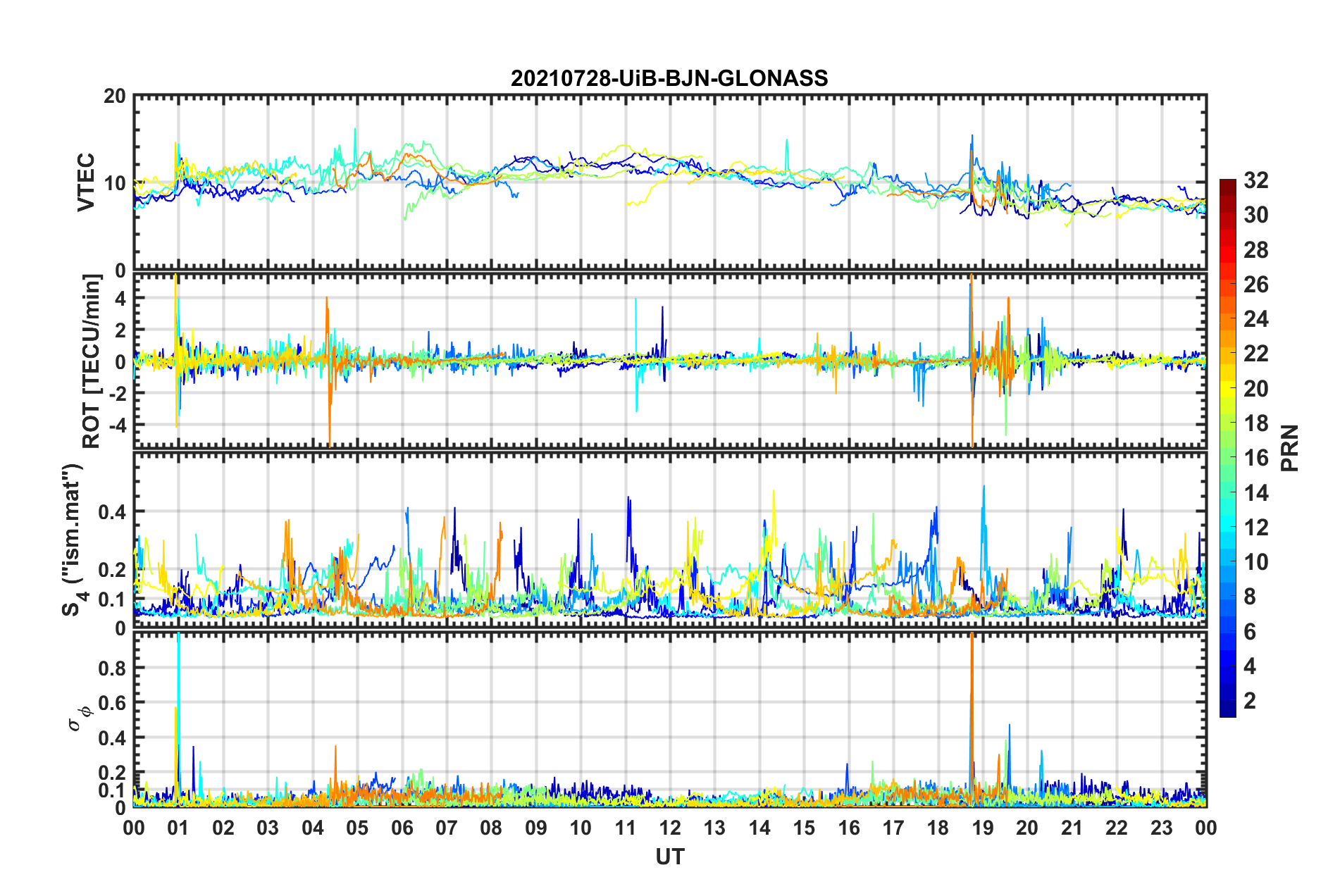Click colorbar tick label 30
The width and height of the screenshot is (1340, 896).
(1256, 215)
